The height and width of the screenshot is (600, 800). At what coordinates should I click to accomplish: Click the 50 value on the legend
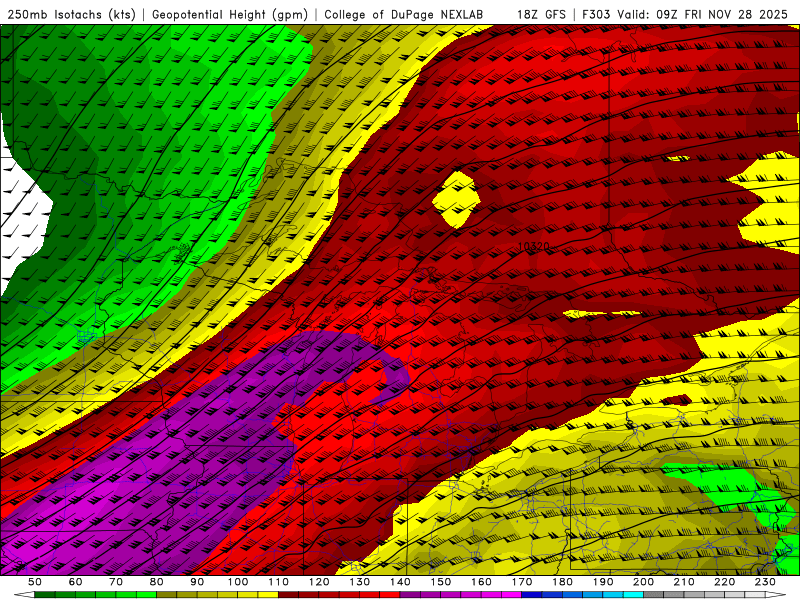[35, 582]
